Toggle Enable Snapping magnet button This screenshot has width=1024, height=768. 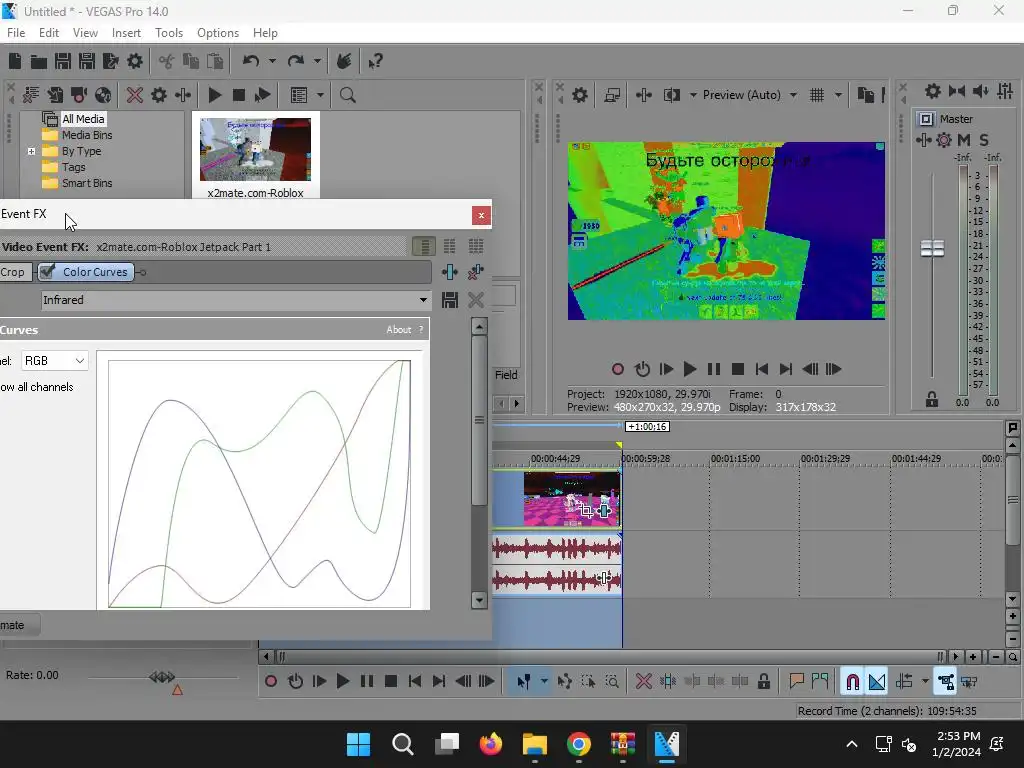click(x=852, y=682)
